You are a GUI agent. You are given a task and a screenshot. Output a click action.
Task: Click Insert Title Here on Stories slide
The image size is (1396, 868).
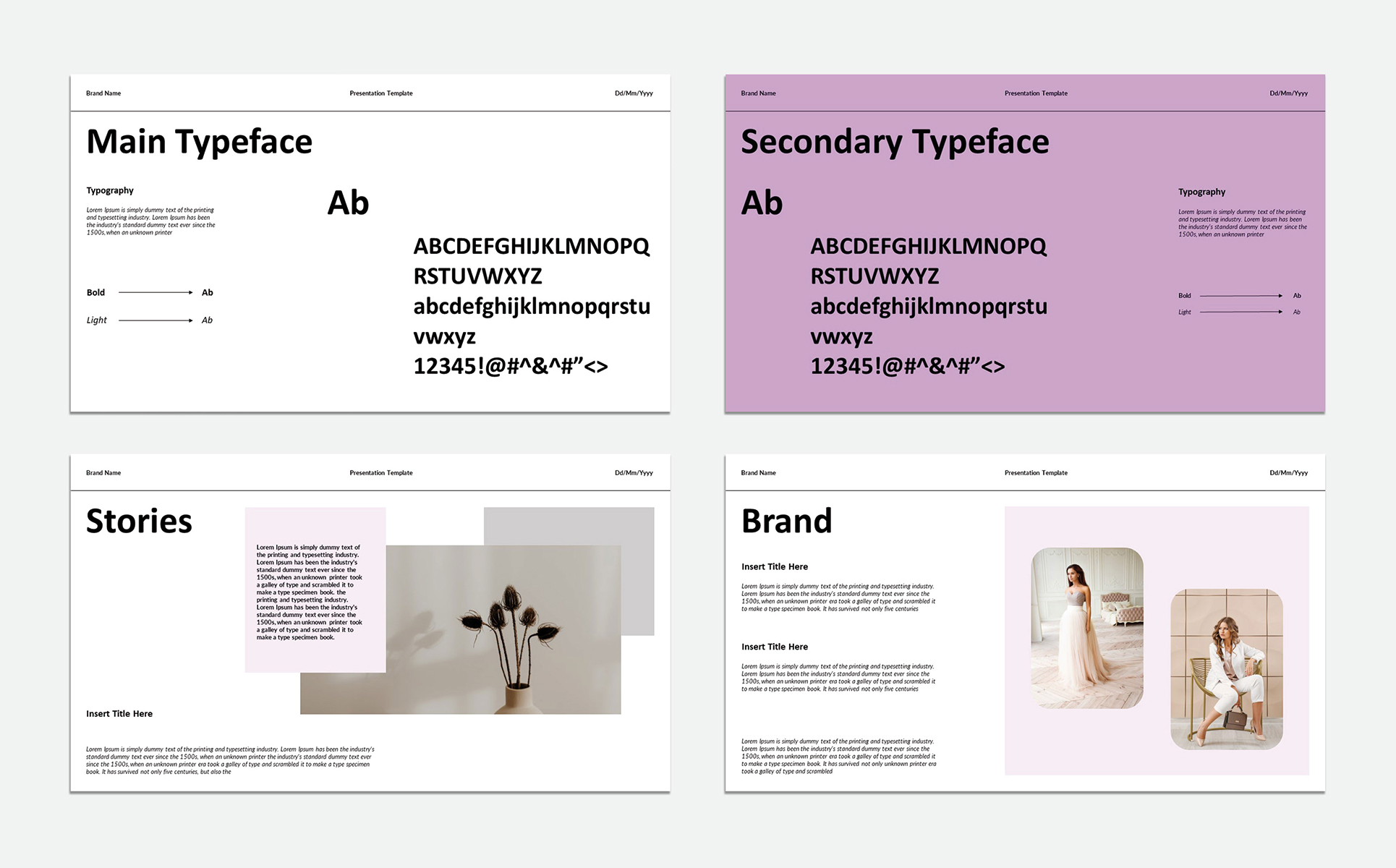(119, 714)
